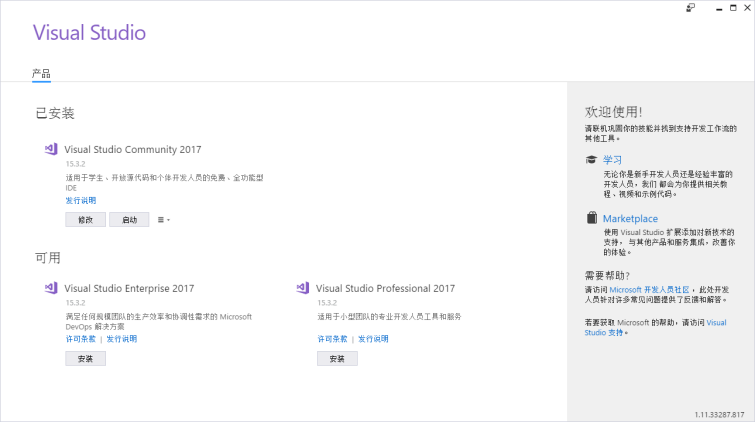The image size is (755, 422).
Task: Open Visual Studio 支持 link
Action: [655, 328]
